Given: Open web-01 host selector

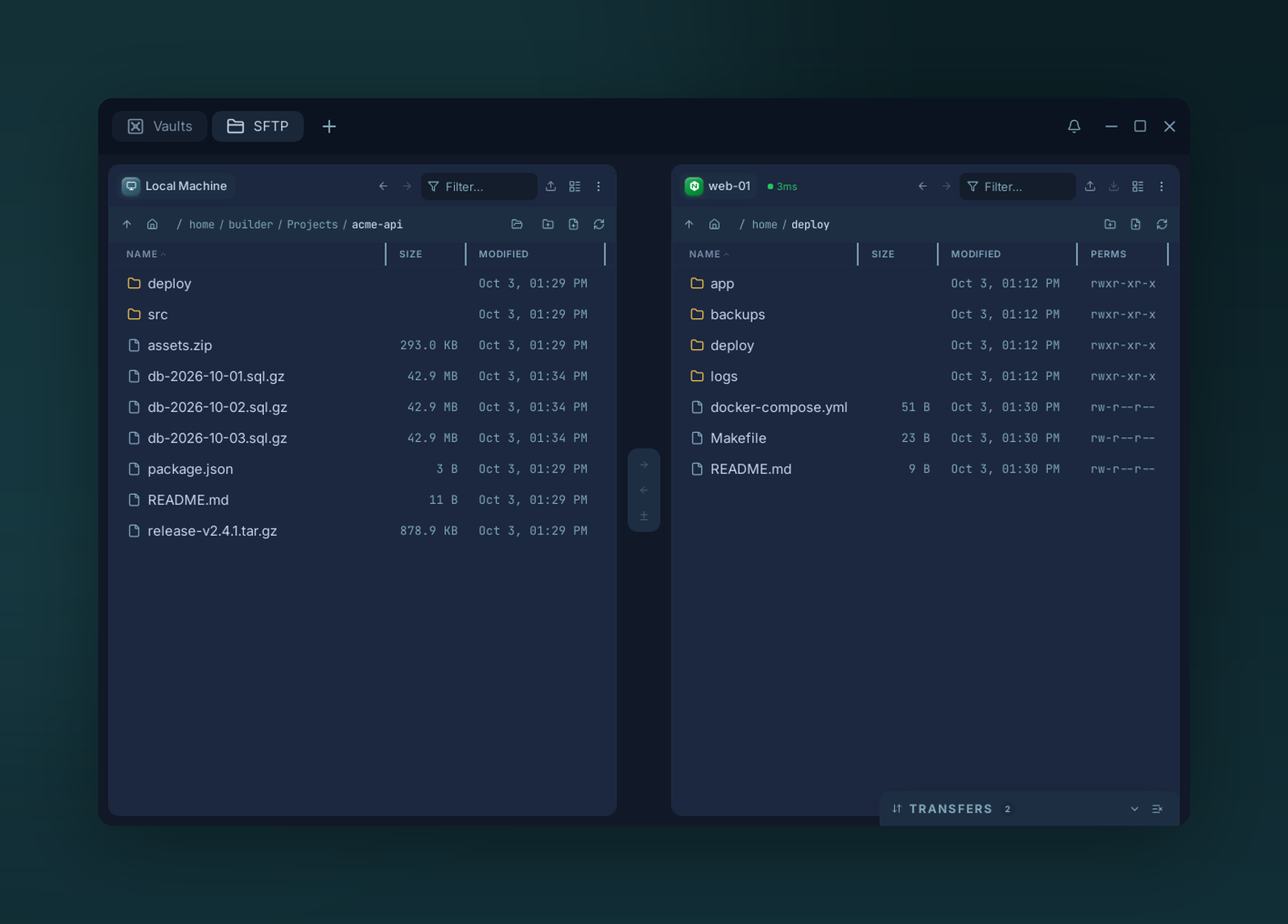Looking at the screenshot, I should [718, 186].
